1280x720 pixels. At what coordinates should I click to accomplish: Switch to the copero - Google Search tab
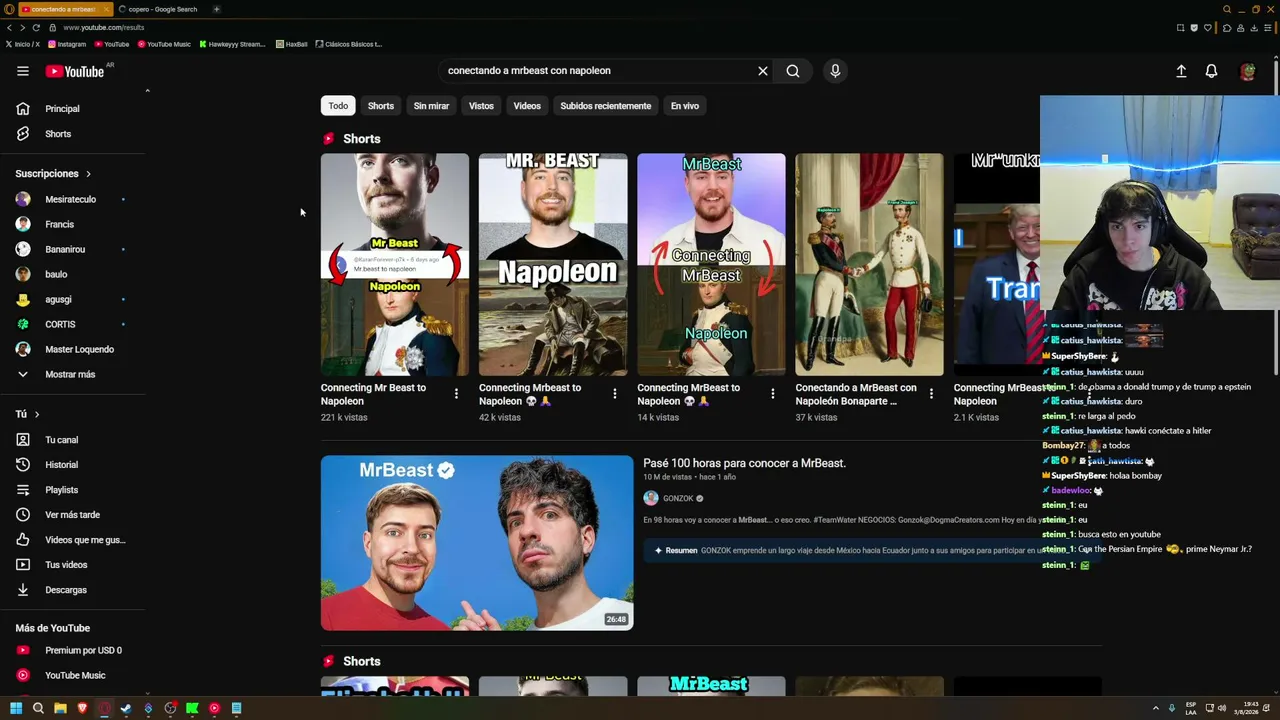163,9
